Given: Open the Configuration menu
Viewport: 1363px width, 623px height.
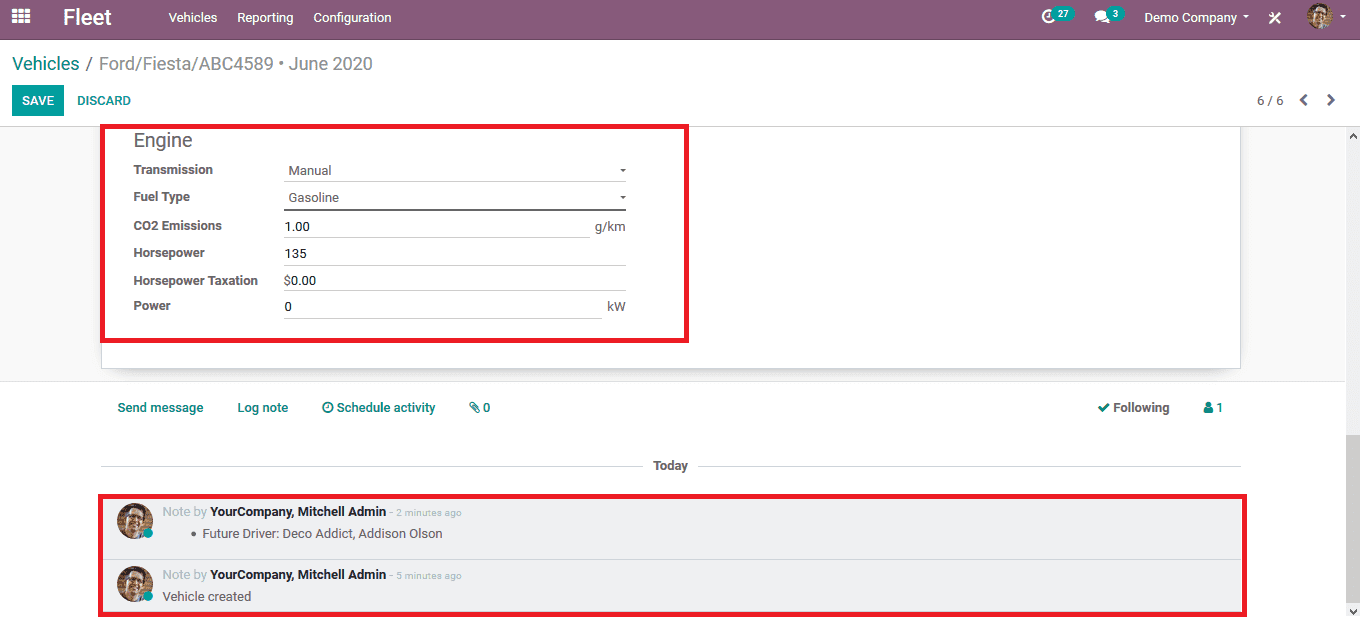Looking at the screenshot, I should coord(352,18).
